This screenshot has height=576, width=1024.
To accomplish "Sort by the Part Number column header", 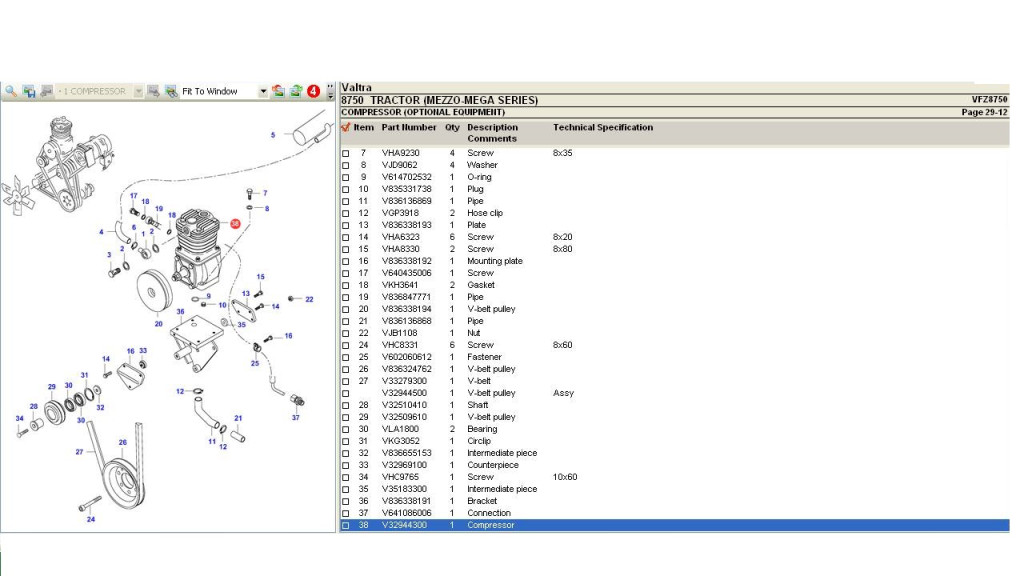I will point(409,127).
